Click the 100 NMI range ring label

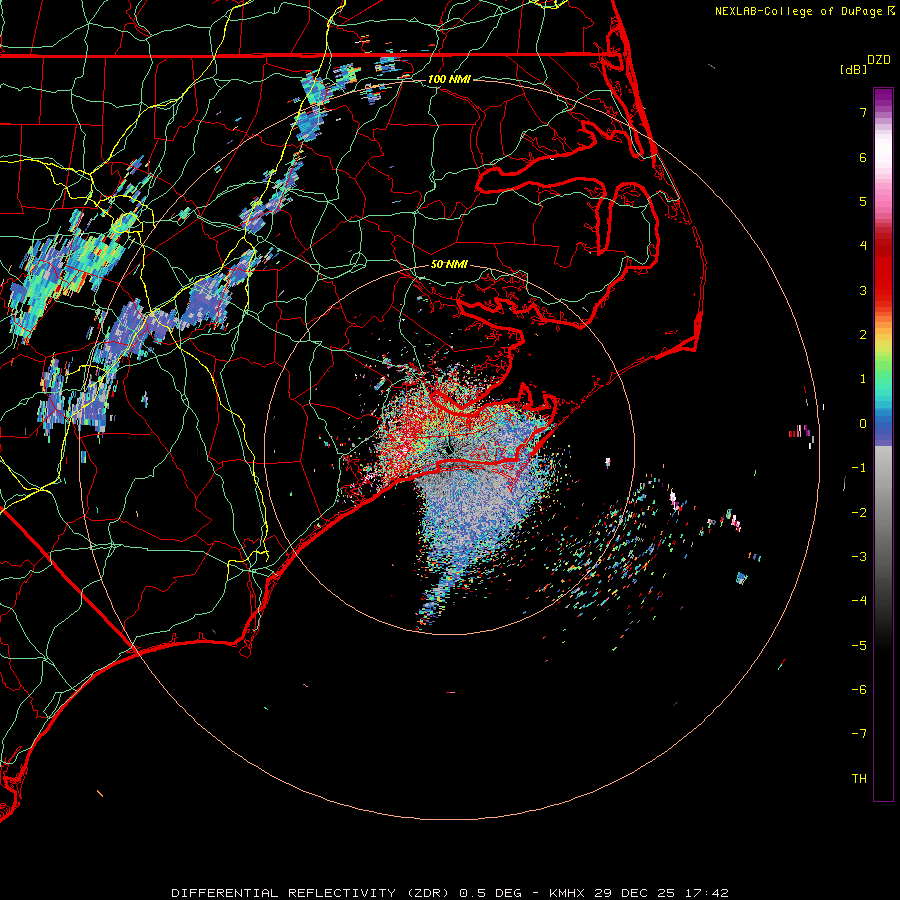(449, 79)
